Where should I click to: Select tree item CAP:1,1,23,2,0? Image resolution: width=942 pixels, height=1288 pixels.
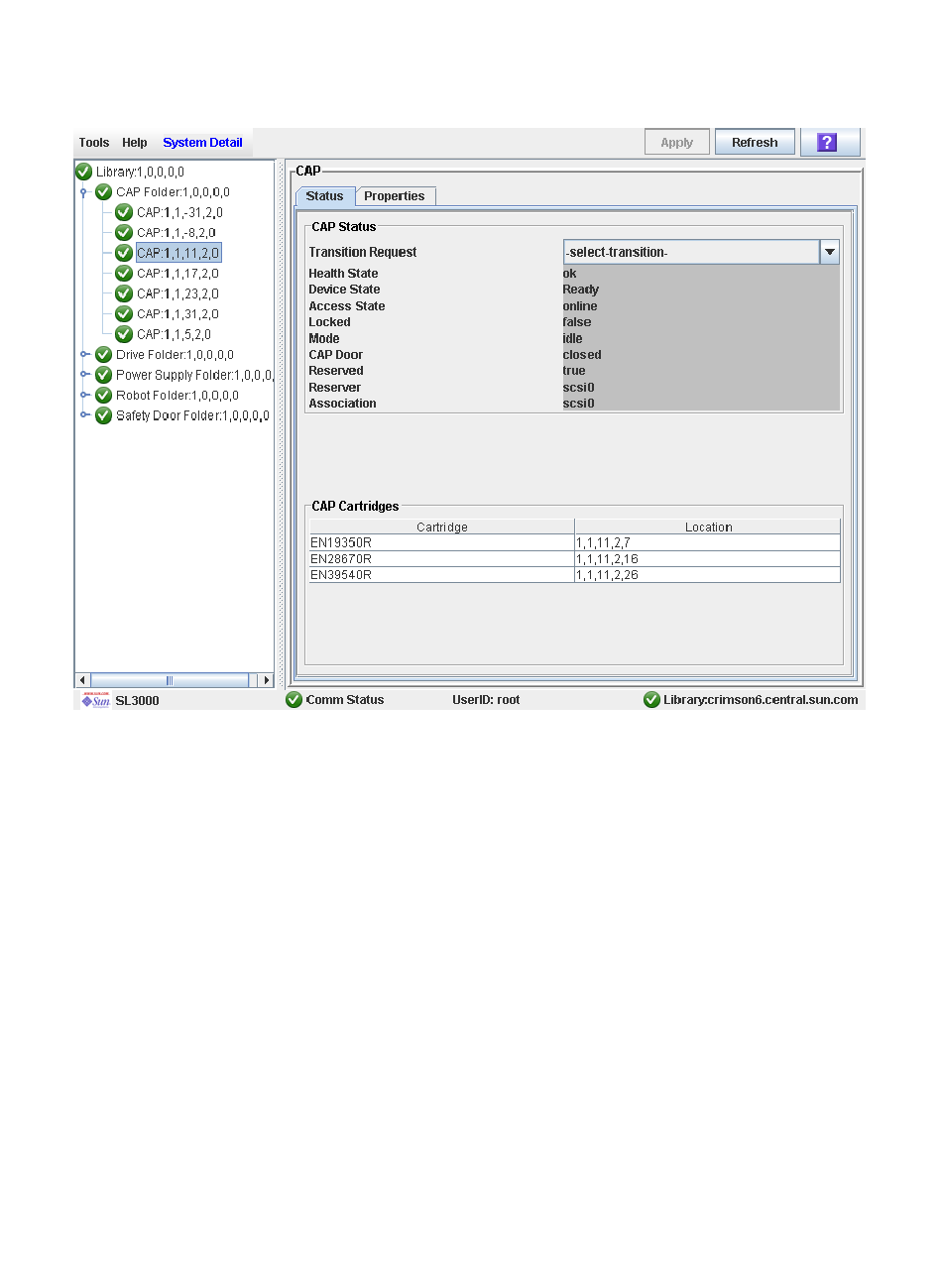coord(177,293)
